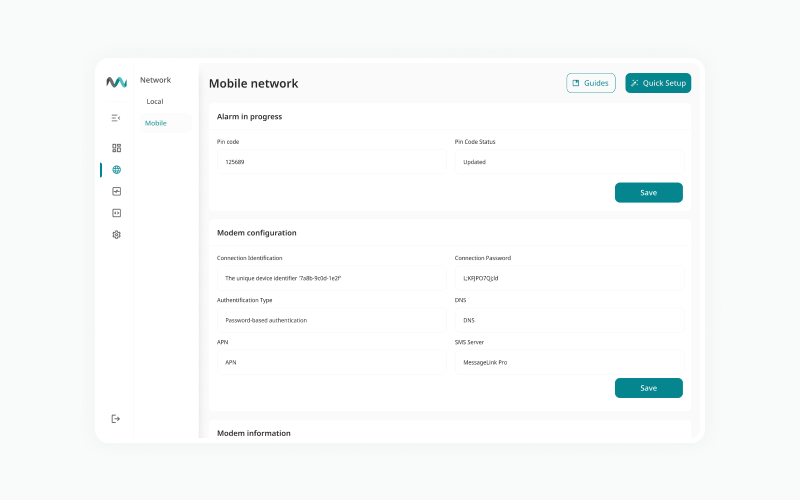Open the code terminal icon
The height and width of the screenshot is (500, 800).
click(x=116, y=213)
